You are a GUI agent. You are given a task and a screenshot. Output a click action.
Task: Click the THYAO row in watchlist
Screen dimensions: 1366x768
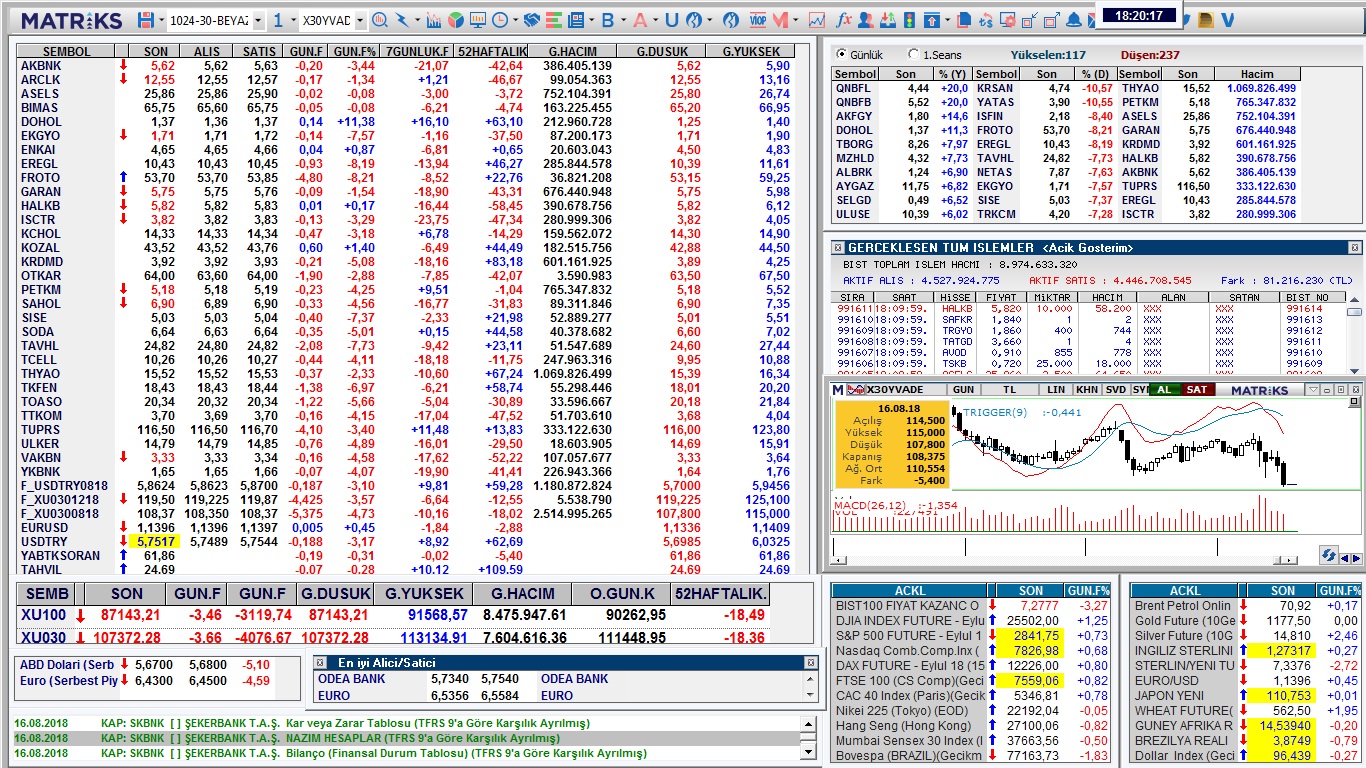405,373
